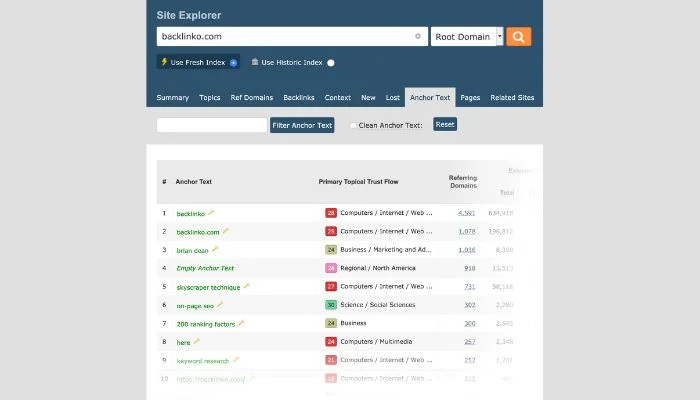Open the 'here' anchor text link
The image size is (700, 400).
coord(183,342)
